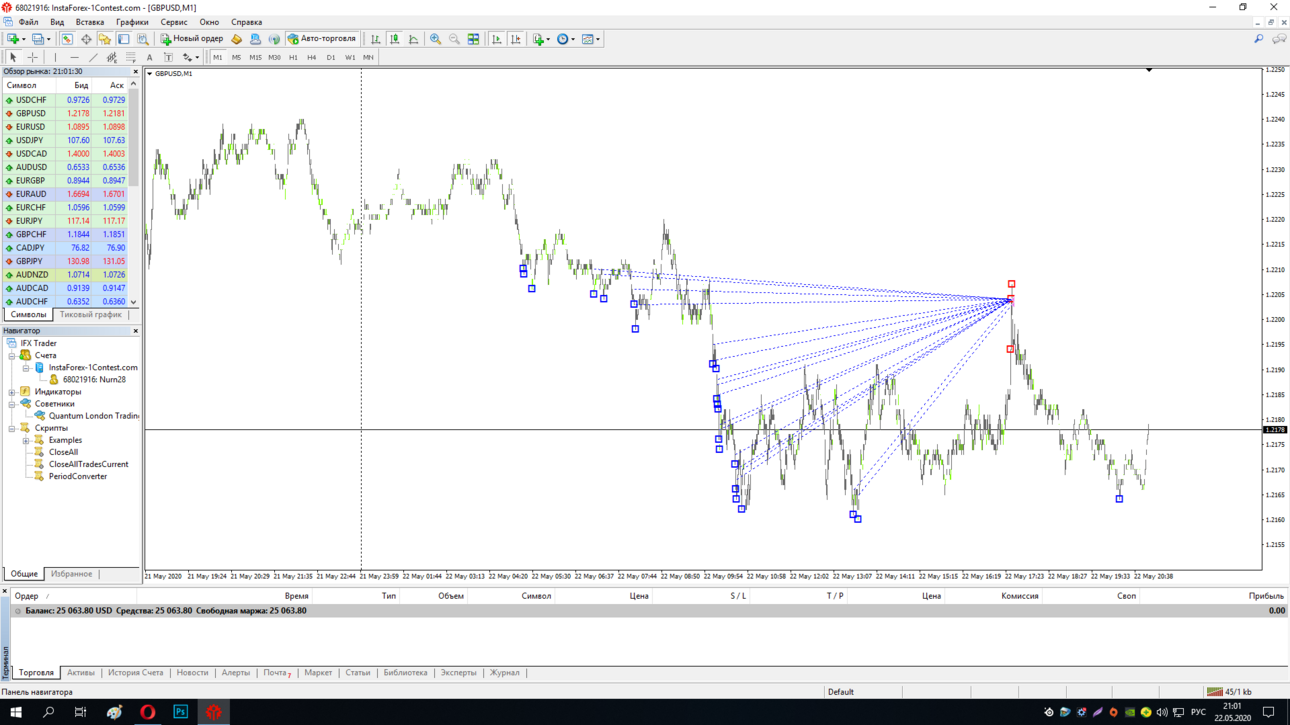Close the Навигатор panel

(136, 330)
